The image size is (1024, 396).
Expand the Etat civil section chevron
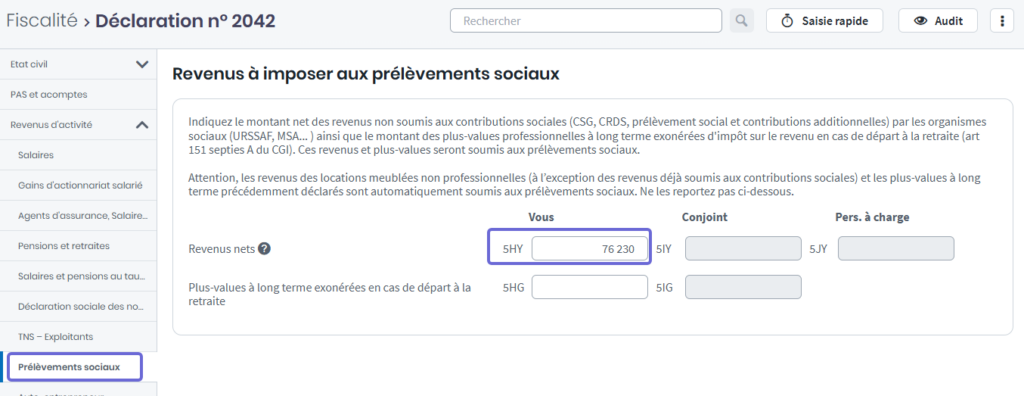[x=142, y=64]
